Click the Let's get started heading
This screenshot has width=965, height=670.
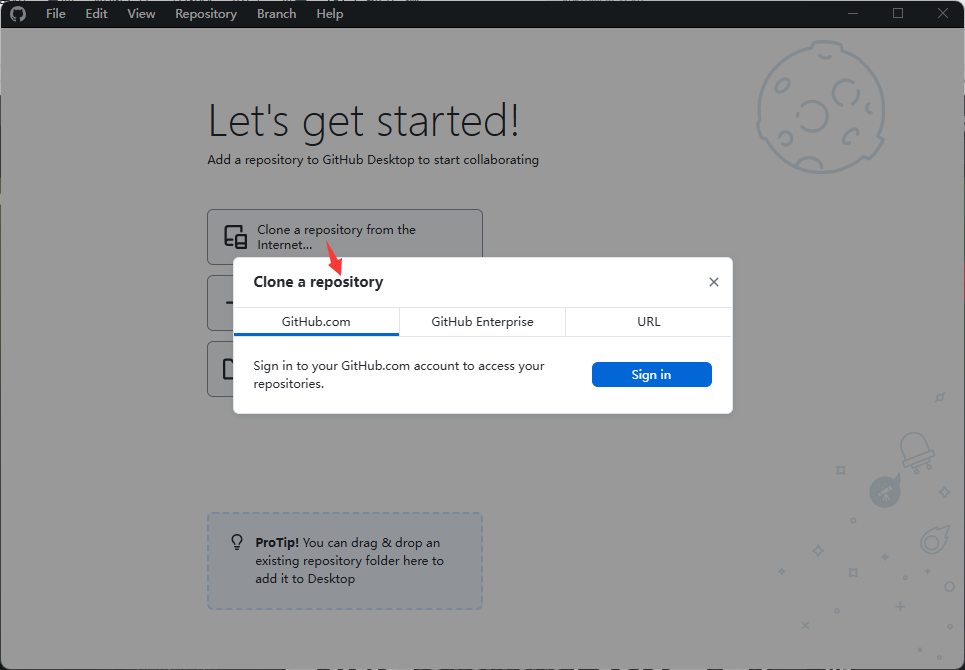point(364,121)
